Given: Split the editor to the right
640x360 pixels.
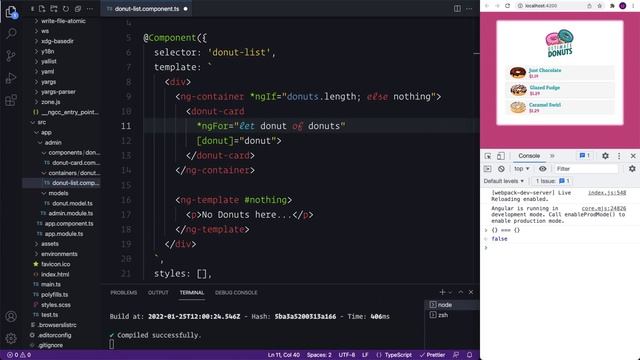Looking at the screenshot, I should (x=457, y=9).
